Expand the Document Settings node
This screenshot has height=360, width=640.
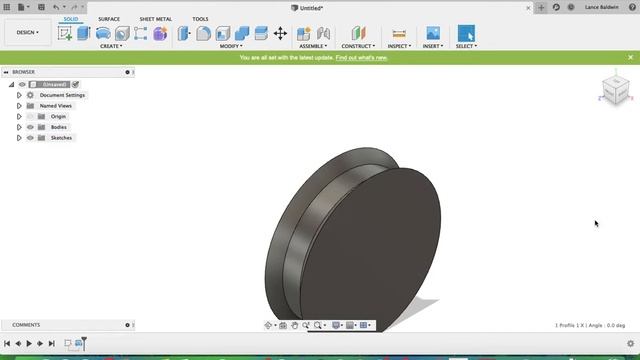click(19, 95)
